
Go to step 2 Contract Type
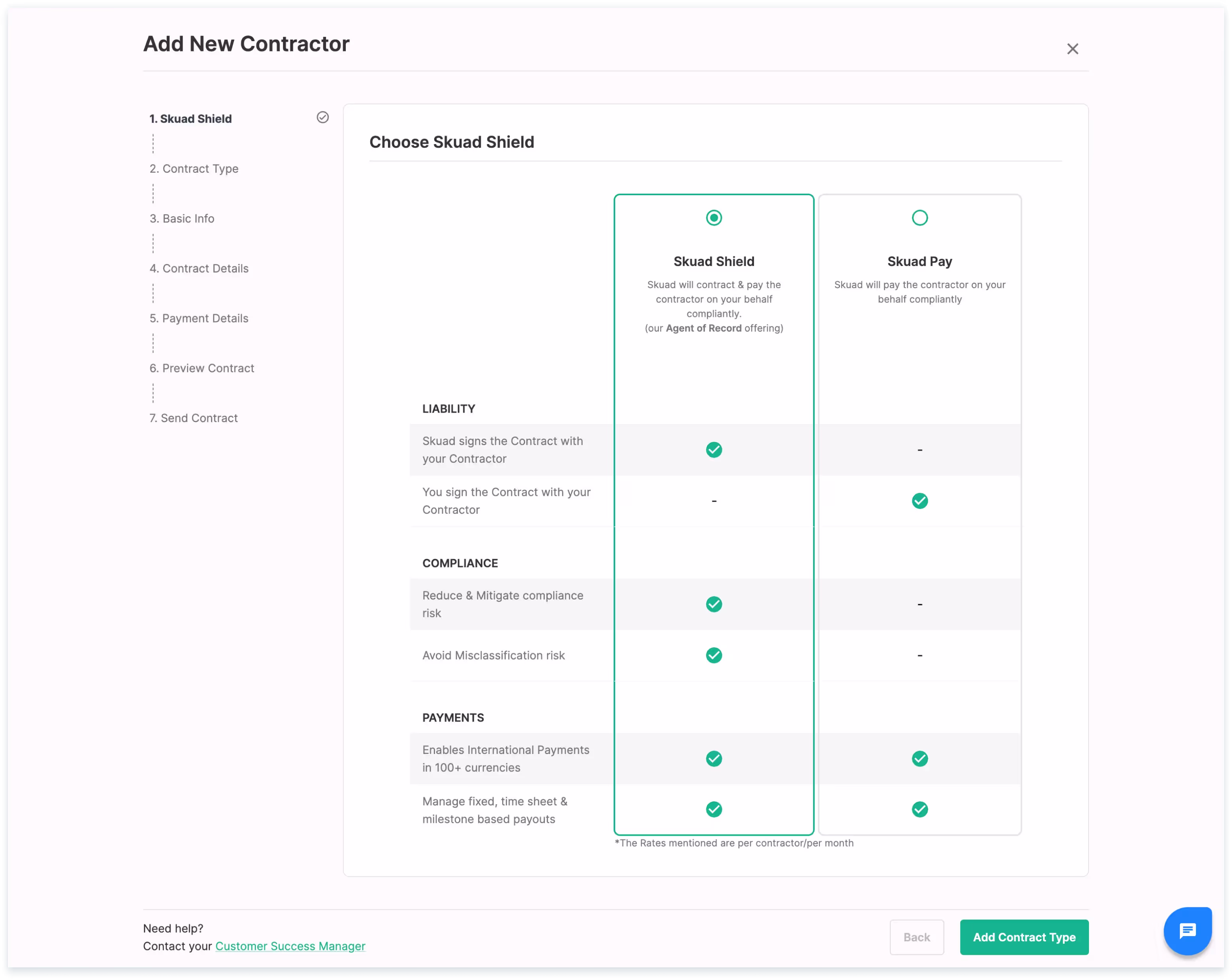[x=194, y=169]
